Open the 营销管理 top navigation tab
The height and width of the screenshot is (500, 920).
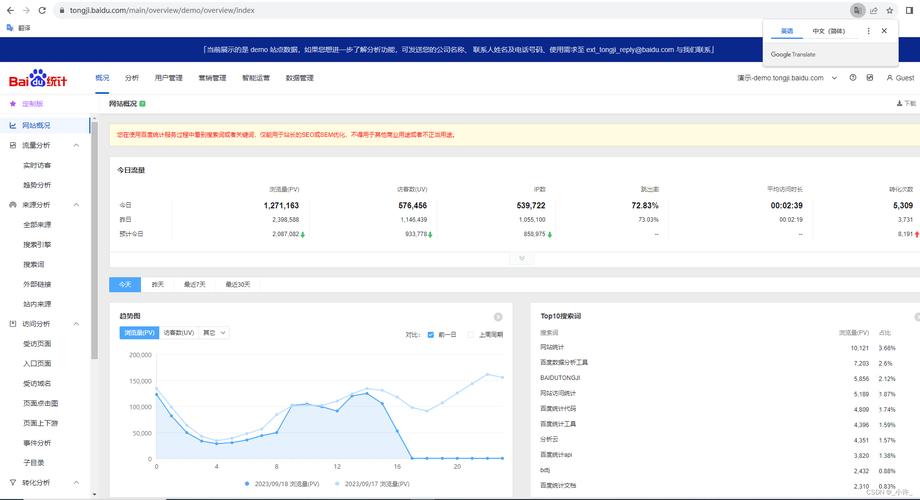click(x=212, y=78)
